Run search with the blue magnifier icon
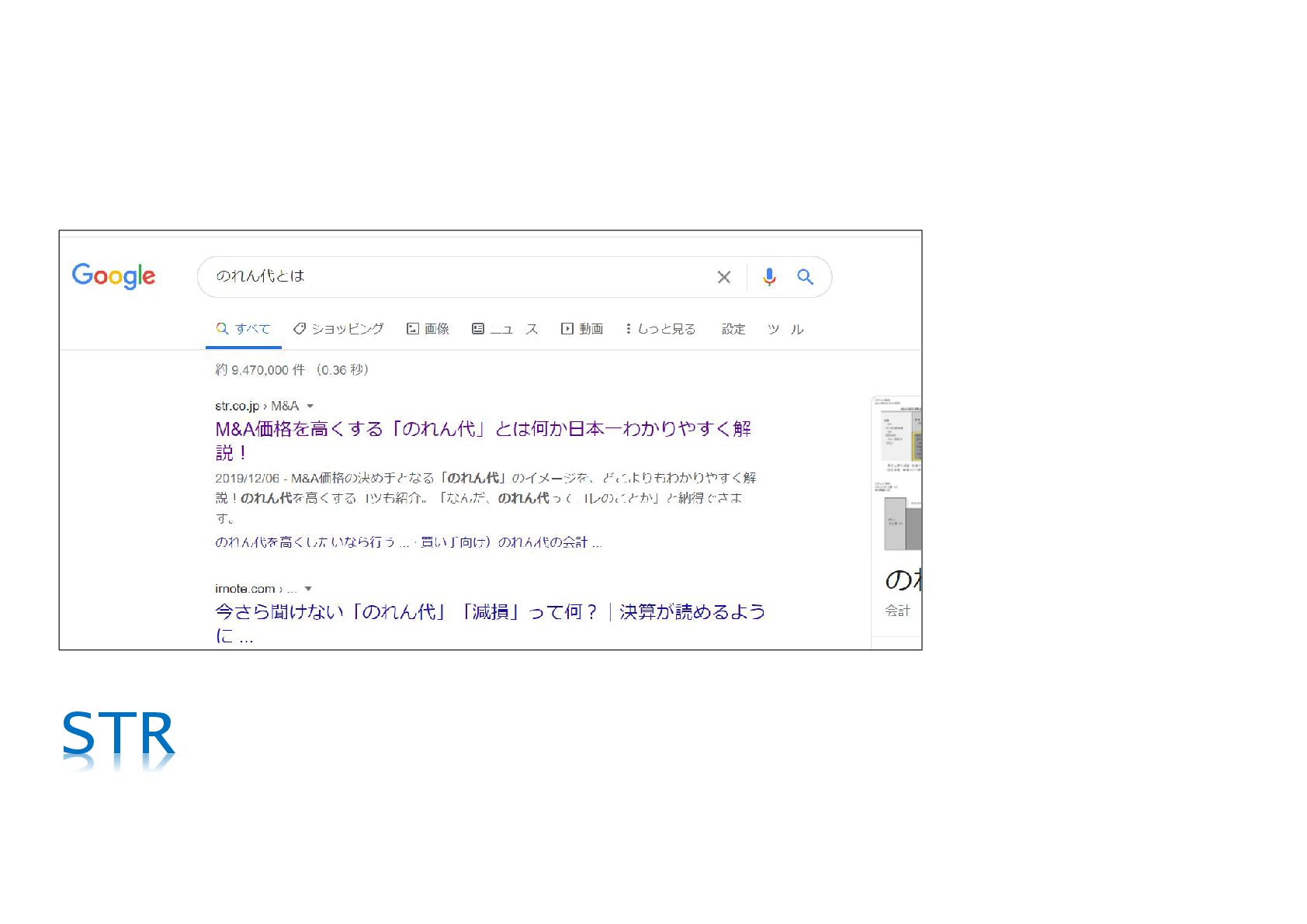Viewport: 1307px width, 924px height. pyautogui.click(x=805, y=277)
